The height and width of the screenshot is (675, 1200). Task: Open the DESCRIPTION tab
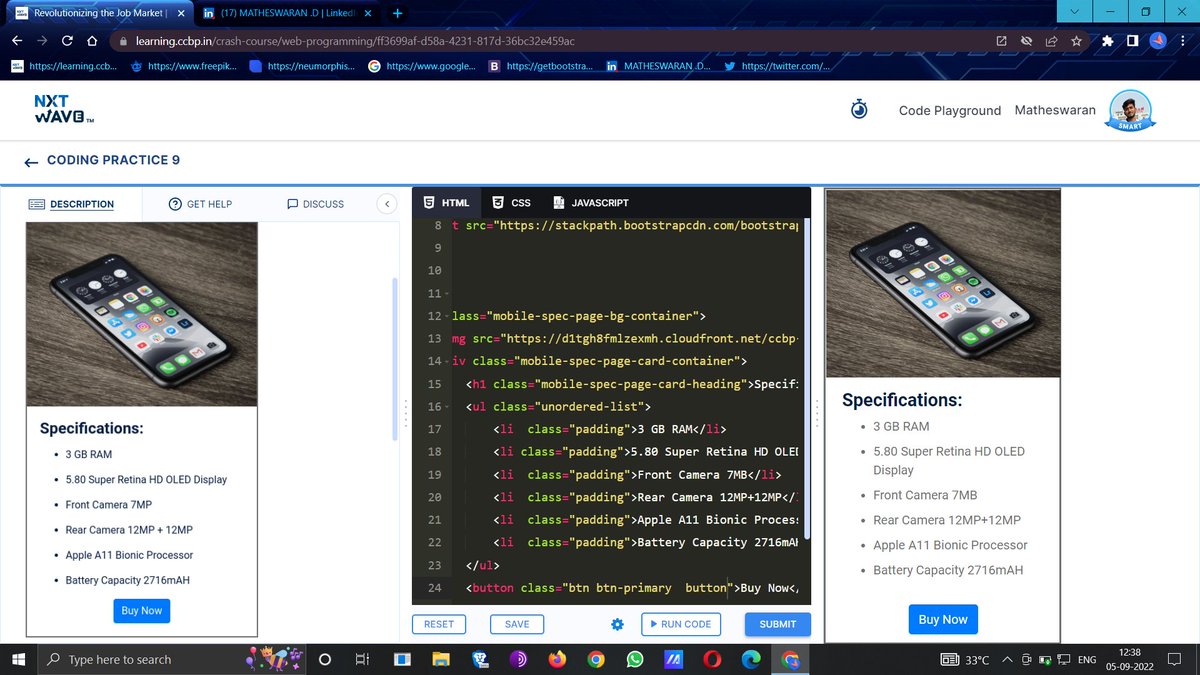(x=71, y=204)
